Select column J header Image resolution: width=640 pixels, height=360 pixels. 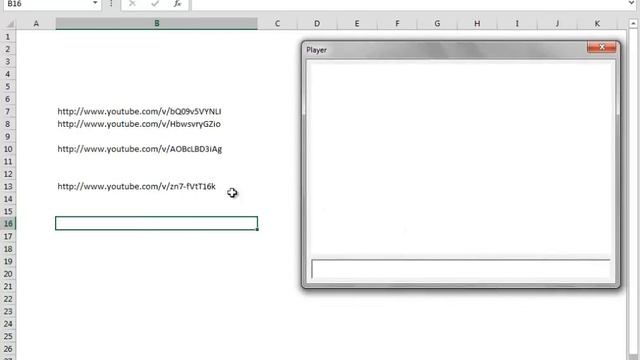[557, 24]
